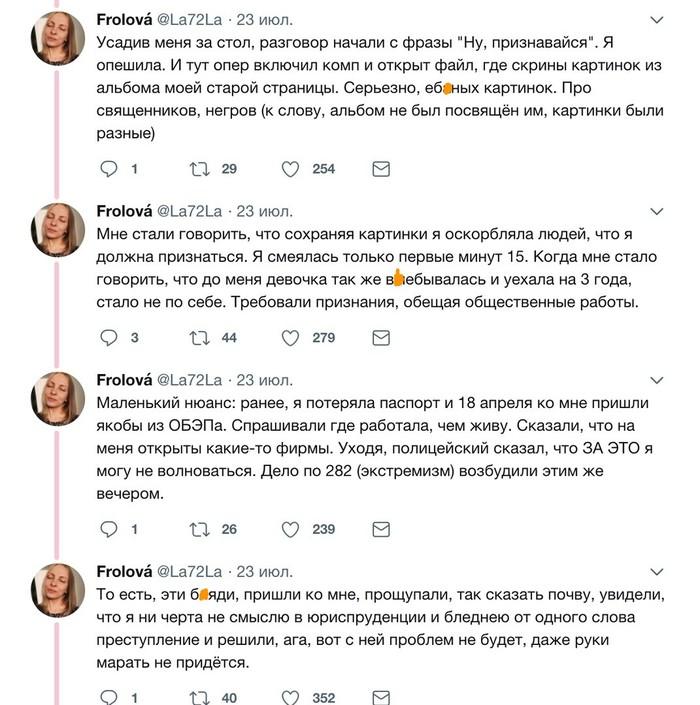Like the last tweet with 352 likes
The width and height of the screenshot is (700, 705).
pyautogui.click(x=290, y=697)
